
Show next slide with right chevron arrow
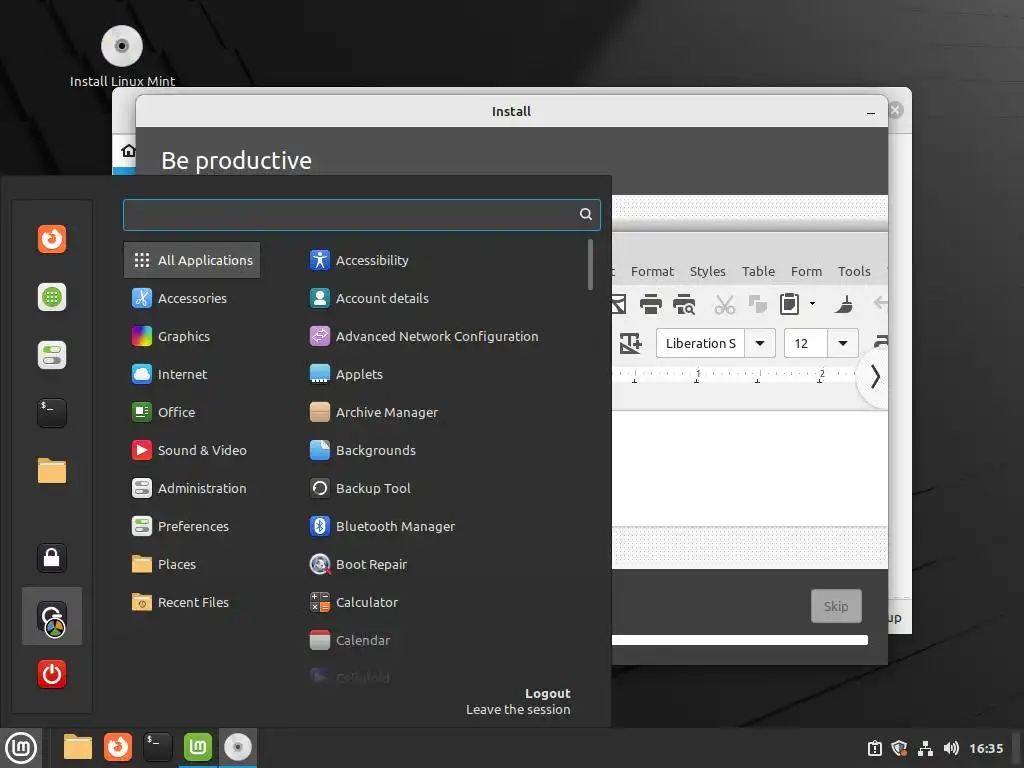[x=875, y=377]
